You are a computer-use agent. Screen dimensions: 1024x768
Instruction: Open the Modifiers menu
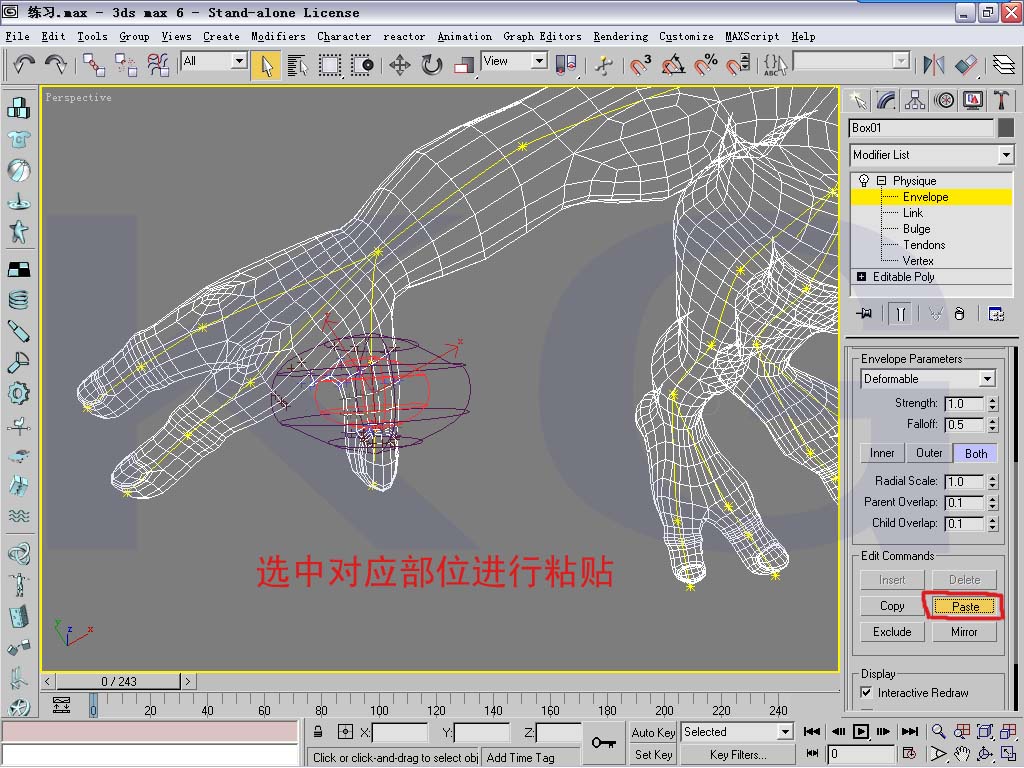click(278, 36)
